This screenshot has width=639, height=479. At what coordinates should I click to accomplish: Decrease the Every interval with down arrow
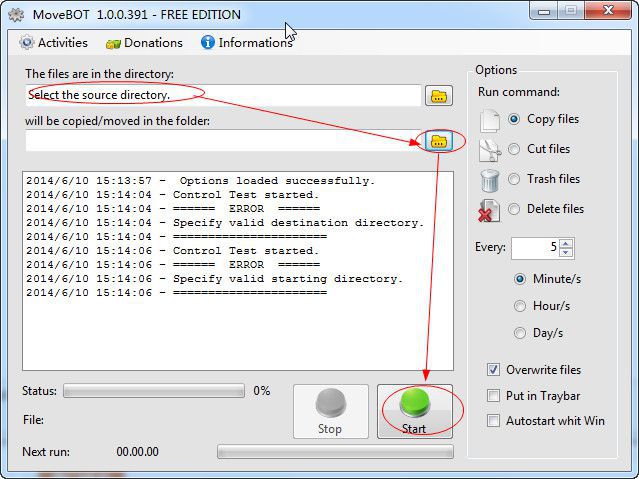[566, 253]
